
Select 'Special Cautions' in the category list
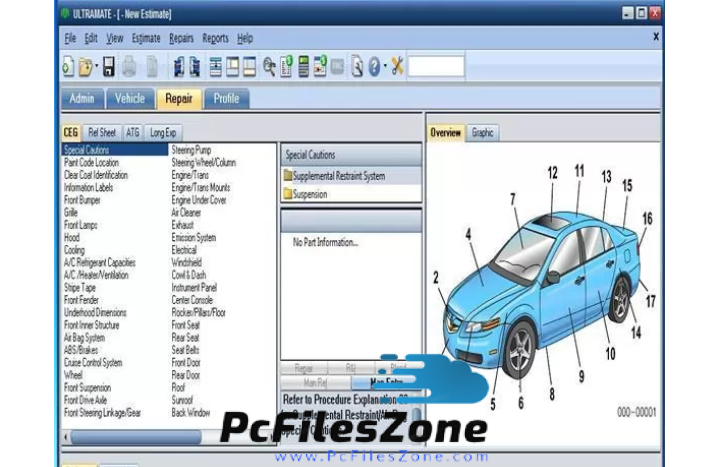(x=115, y=150)
